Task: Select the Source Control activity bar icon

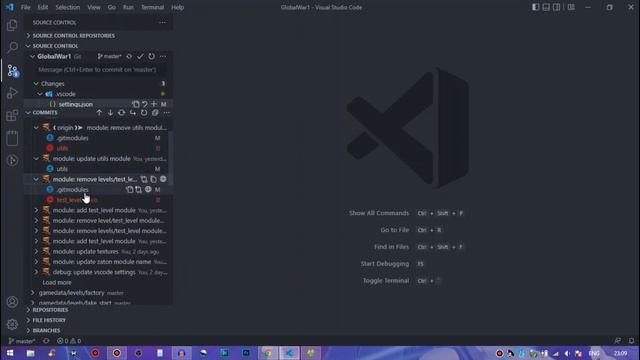Action: [x=12, y=71]
